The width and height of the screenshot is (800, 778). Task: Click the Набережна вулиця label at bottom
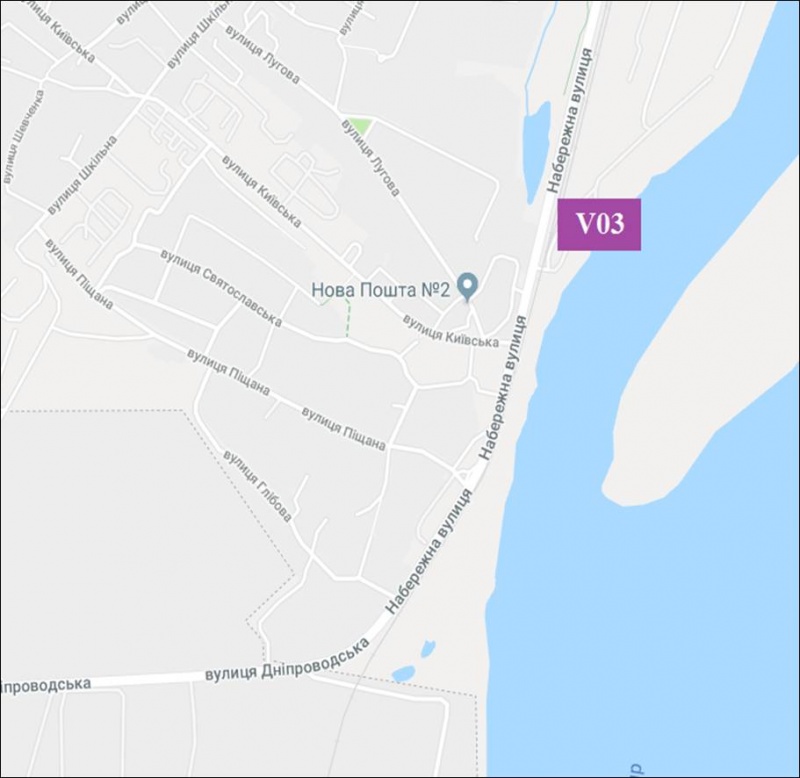pos(429,551)
